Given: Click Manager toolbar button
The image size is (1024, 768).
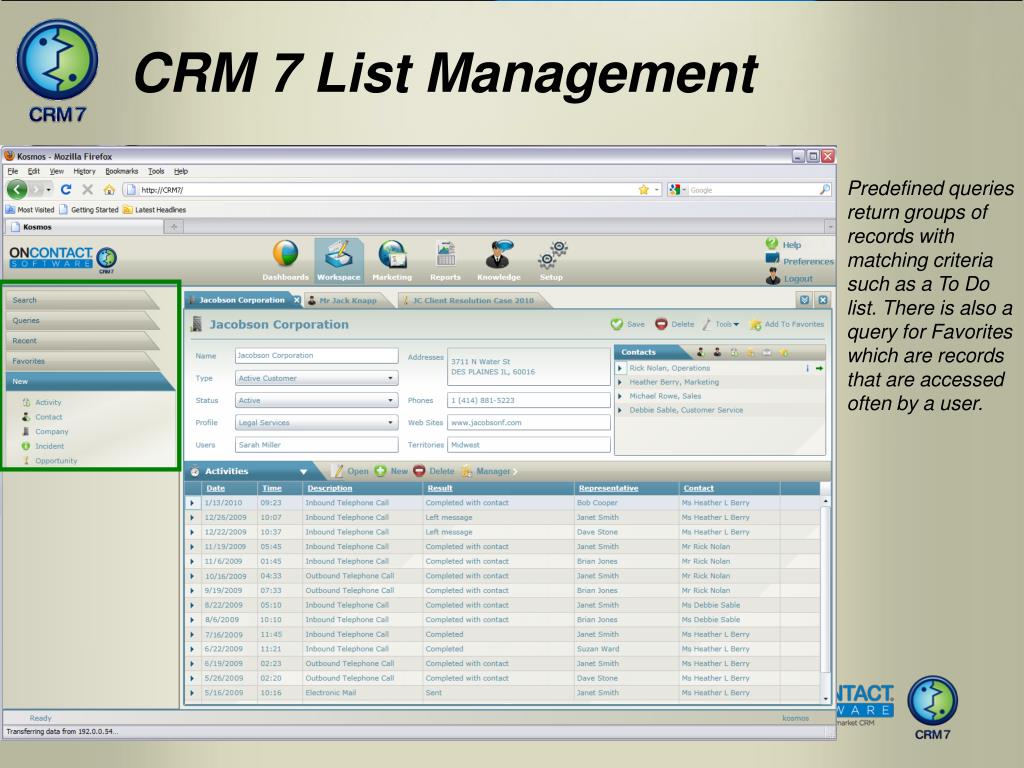Looking at the screenshot, I should tap(487, 471).
